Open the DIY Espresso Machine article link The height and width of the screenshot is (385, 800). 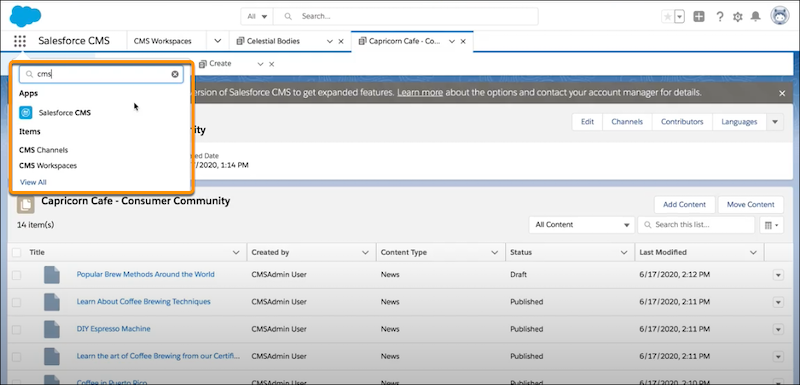[x=113, y=329]
